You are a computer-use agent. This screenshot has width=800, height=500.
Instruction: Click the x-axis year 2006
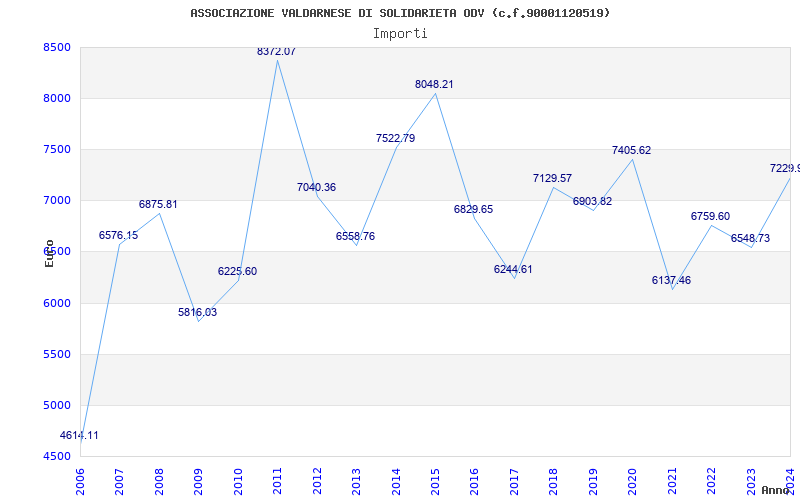80,481
